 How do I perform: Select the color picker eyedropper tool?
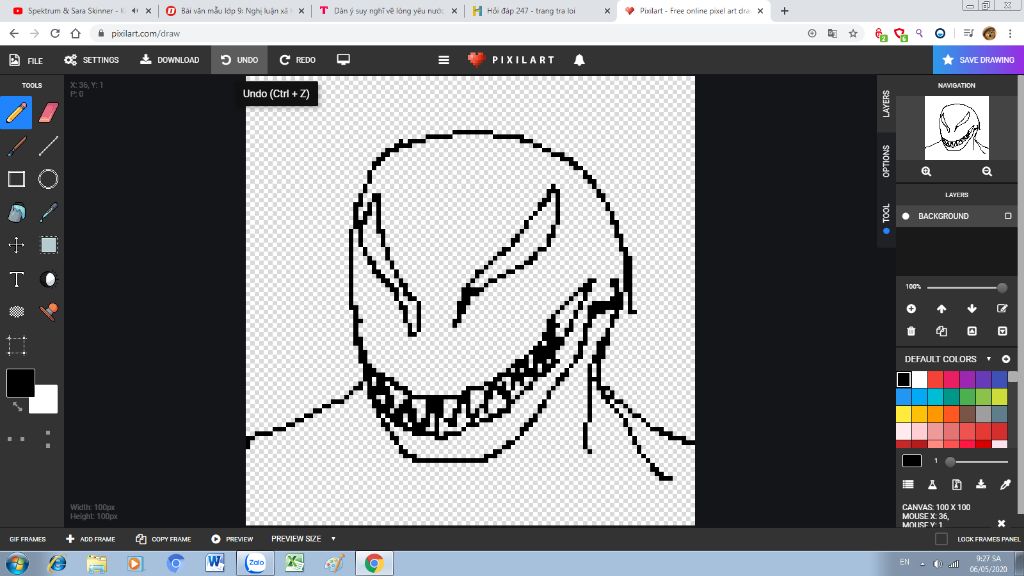point(48,212)
